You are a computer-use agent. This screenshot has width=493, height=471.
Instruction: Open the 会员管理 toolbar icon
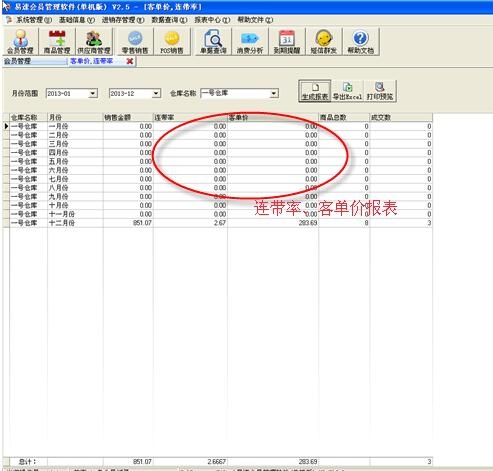coord(20,41)
